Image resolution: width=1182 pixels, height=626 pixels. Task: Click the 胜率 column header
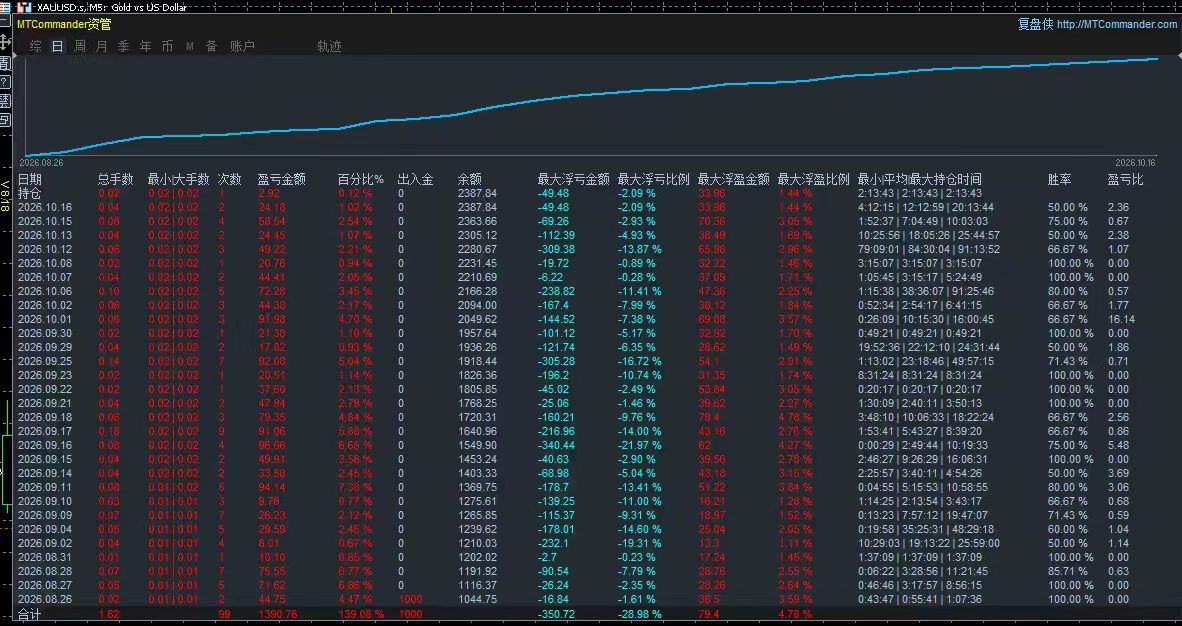click(x=1060, y=180)
